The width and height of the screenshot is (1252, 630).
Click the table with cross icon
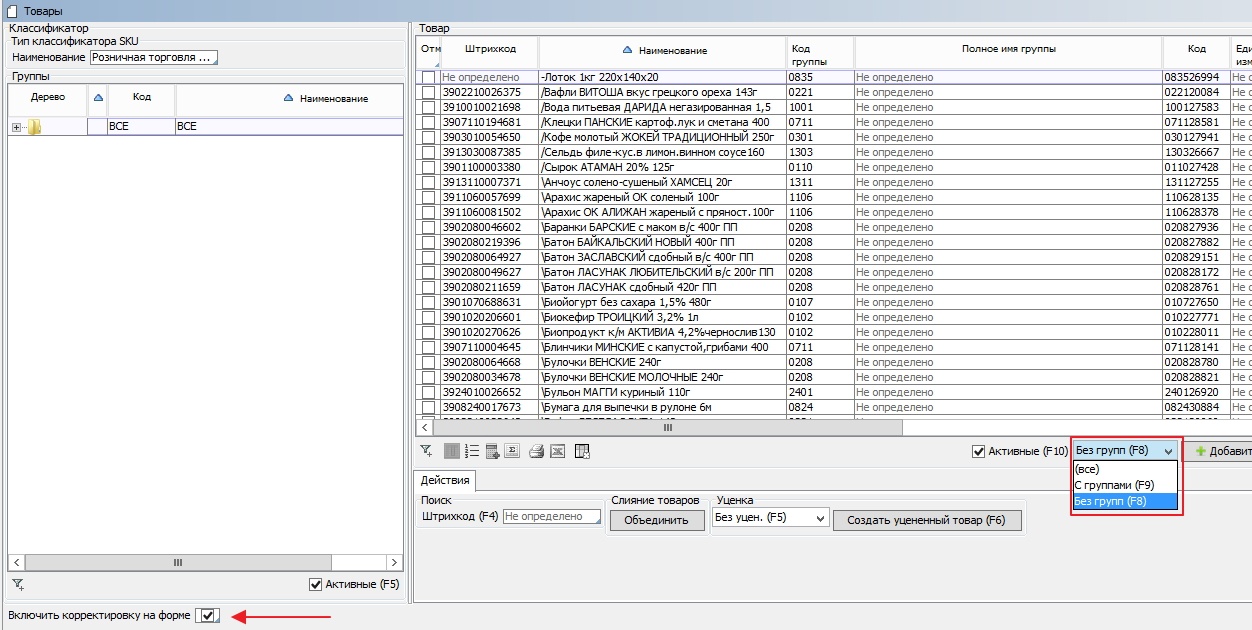[582, 451]
